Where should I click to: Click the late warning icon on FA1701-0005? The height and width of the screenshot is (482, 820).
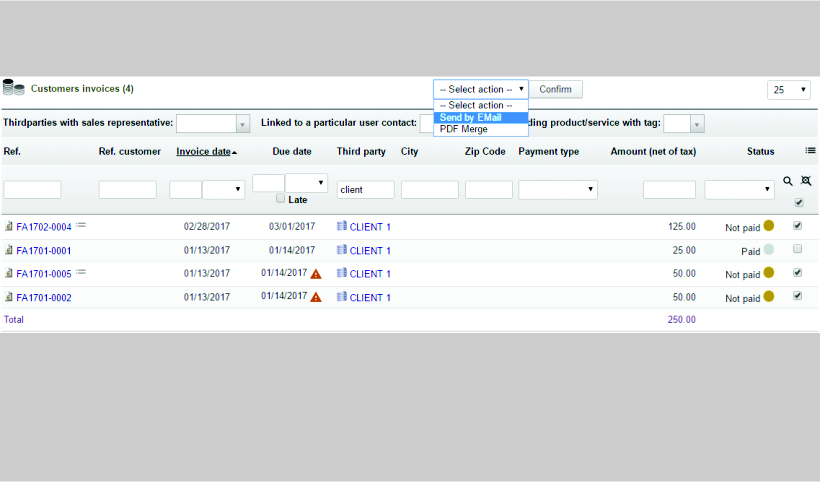point(316,273)
